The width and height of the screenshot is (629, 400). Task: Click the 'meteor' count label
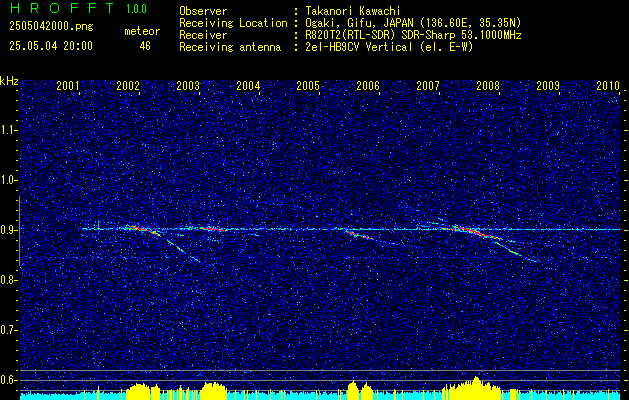tap(142, 31)
